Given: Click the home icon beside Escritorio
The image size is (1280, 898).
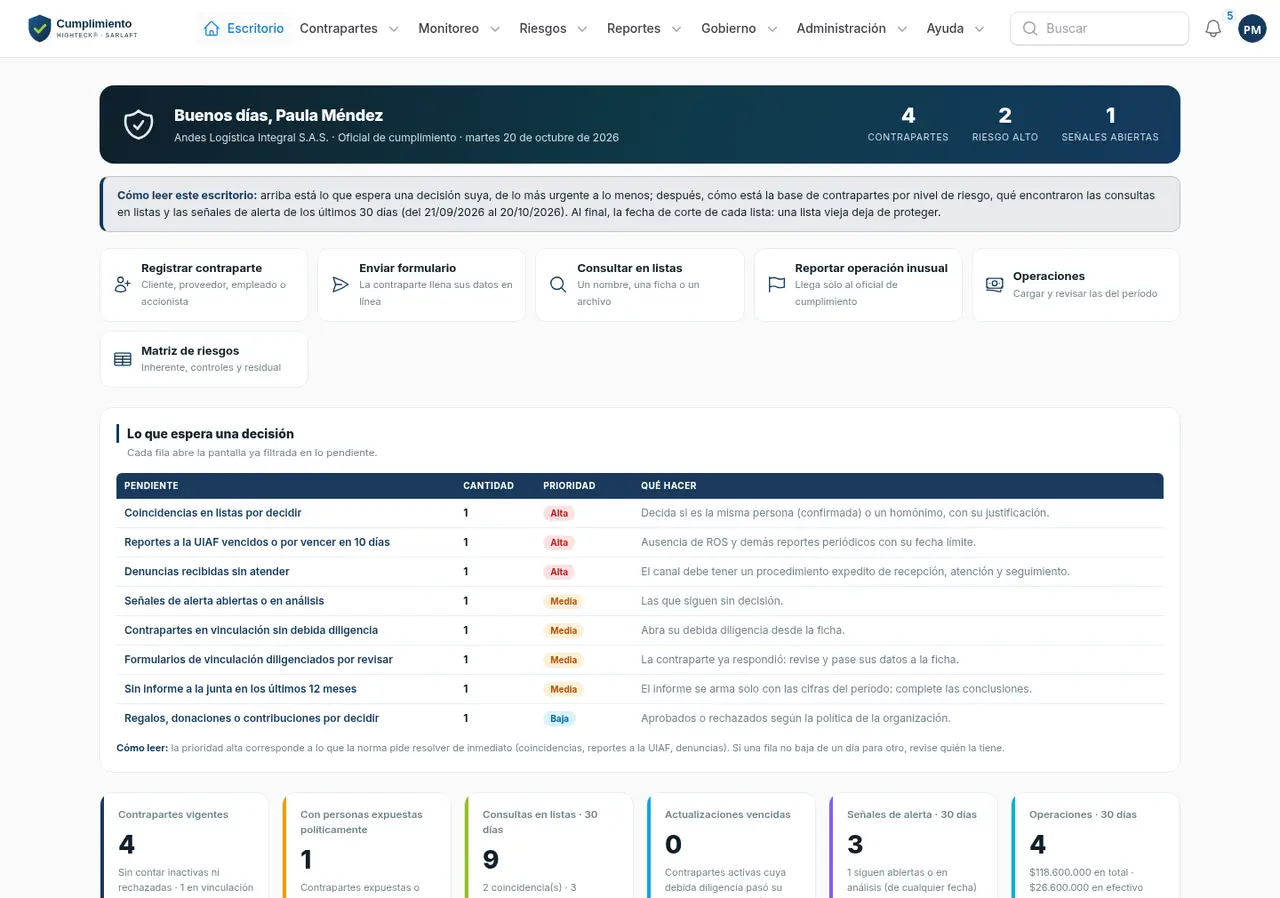Looking at the screenshot, I should click(211, 28).
